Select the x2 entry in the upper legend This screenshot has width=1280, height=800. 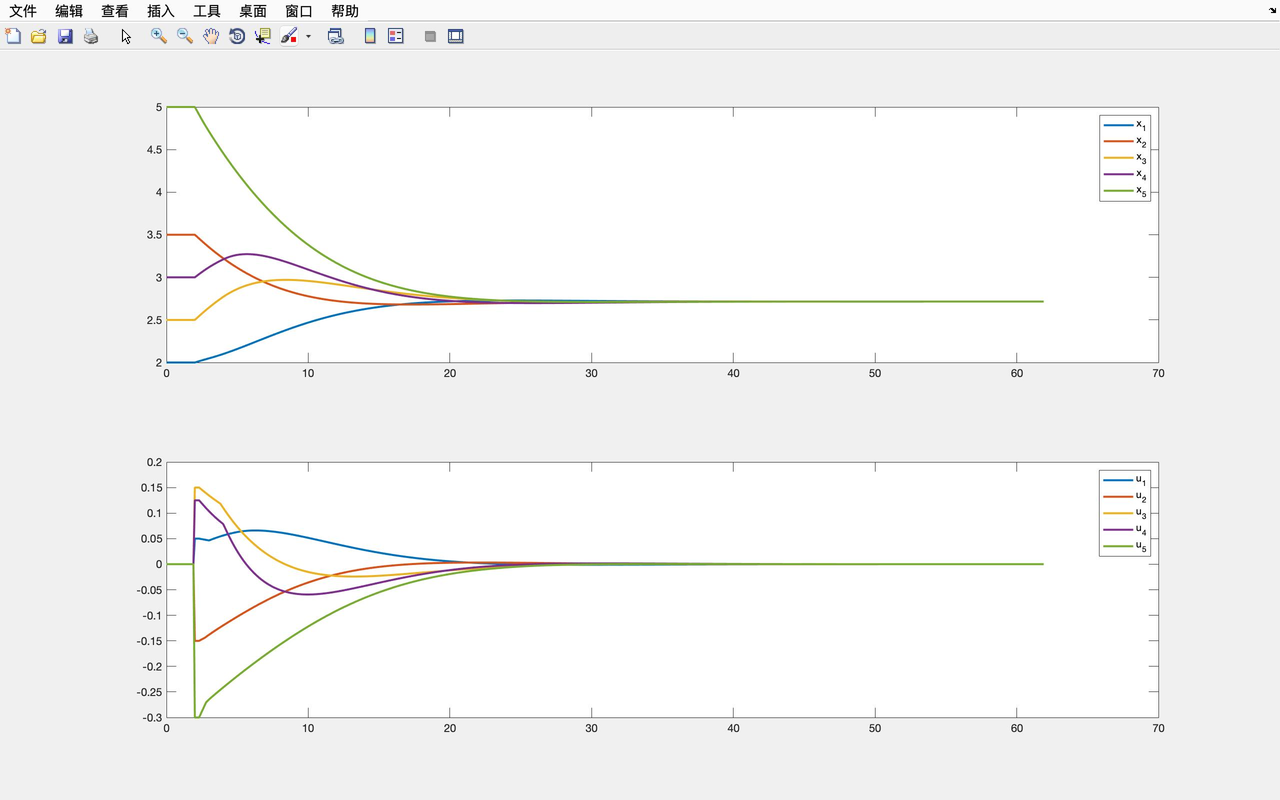pos(1124,142)
